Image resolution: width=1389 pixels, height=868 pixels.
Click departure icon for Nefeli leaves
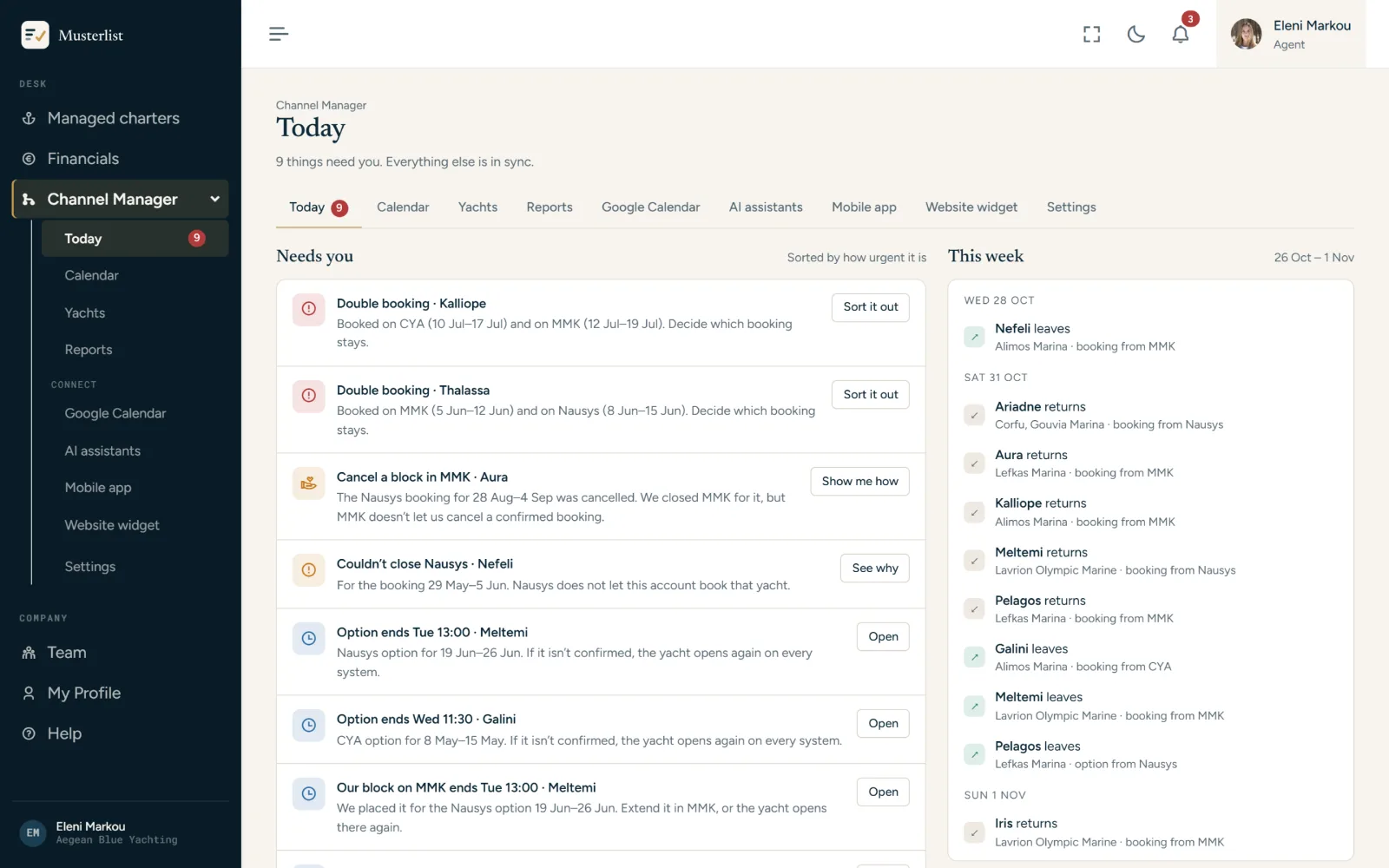click(x=974, y=337)
